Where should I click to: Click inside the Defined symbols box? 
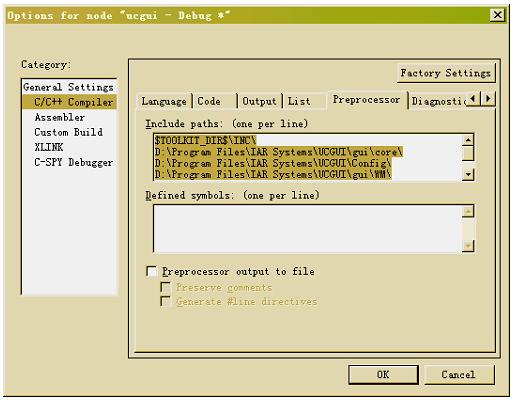click(308, 228)
